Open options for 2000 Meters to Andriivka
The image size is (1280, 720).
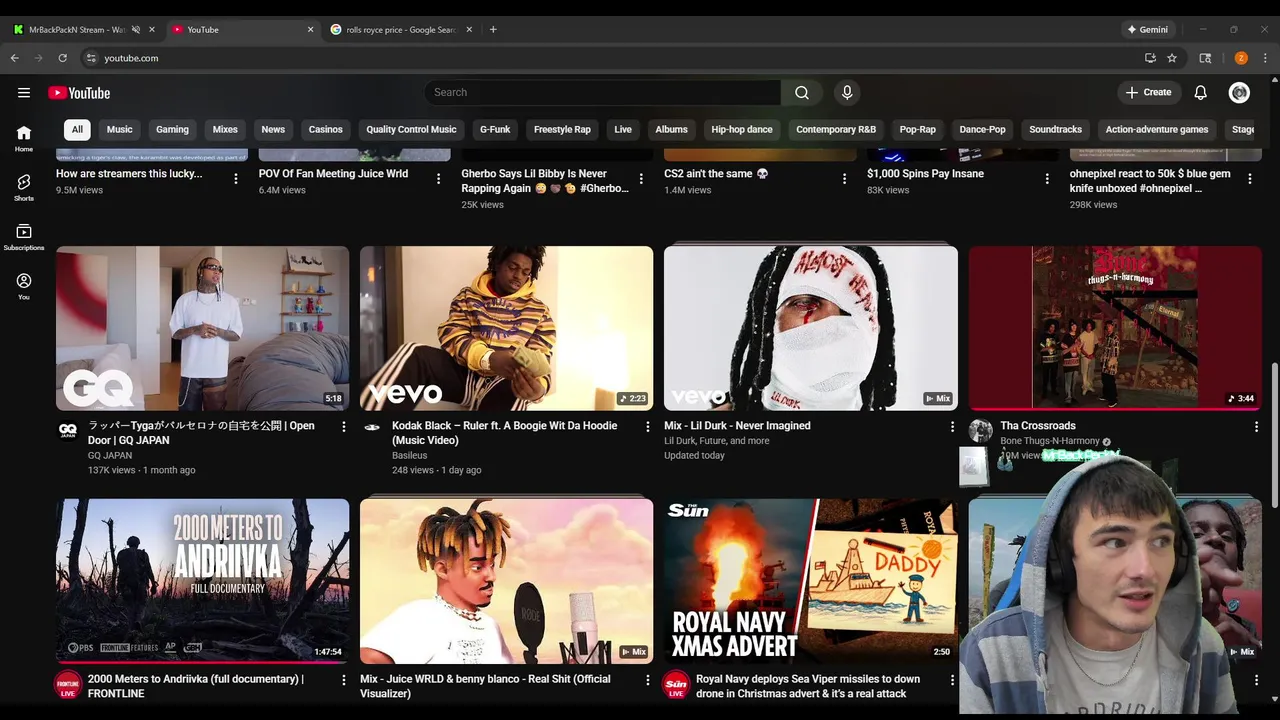tap(344, 680)
